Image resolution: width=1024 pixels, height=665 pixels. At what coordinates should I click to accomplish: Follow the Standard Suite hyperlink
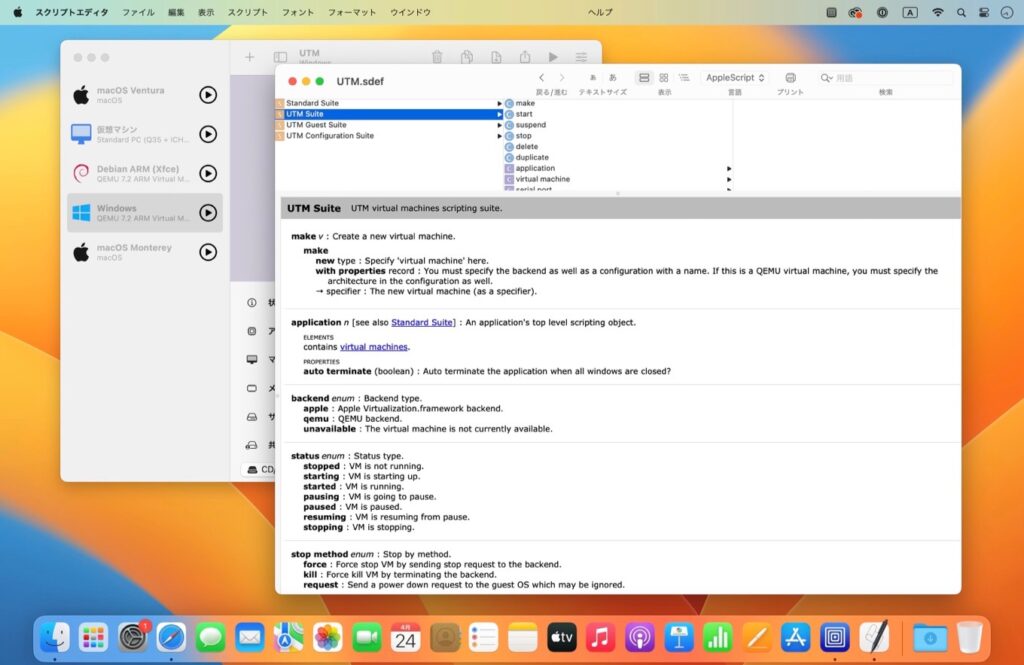pos(422,323)
